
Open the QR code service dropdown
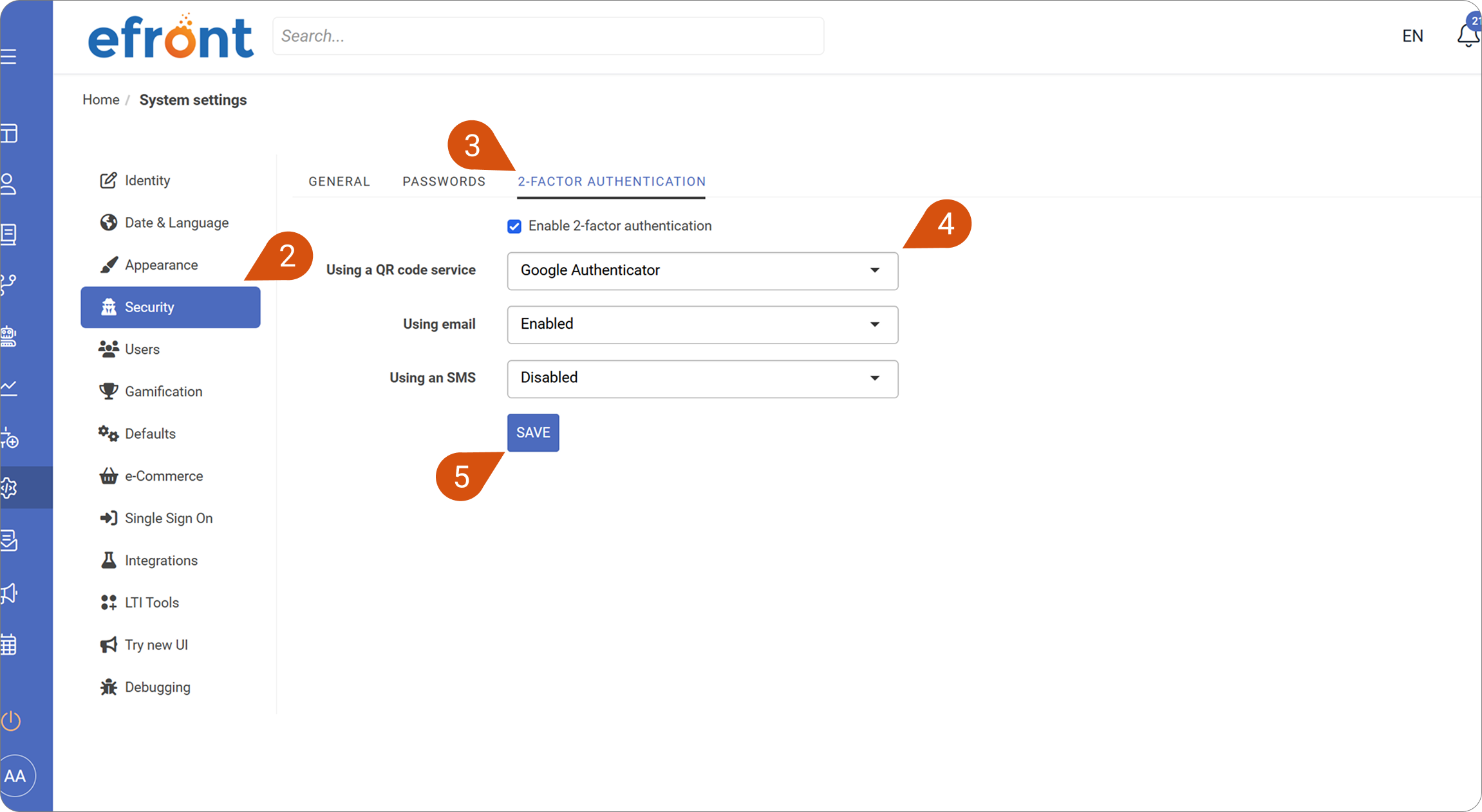(x=702, y=271)
